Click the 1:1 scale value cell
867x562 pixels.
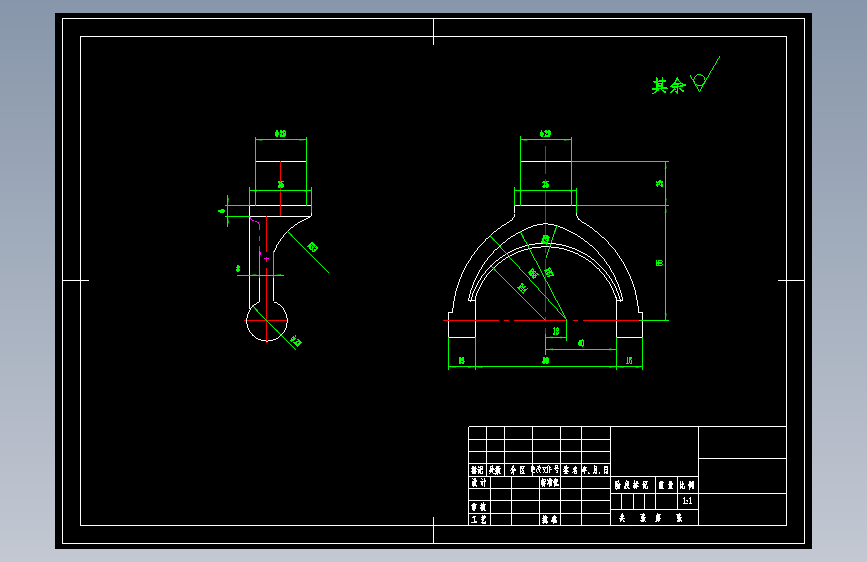[x=688, y=501]
